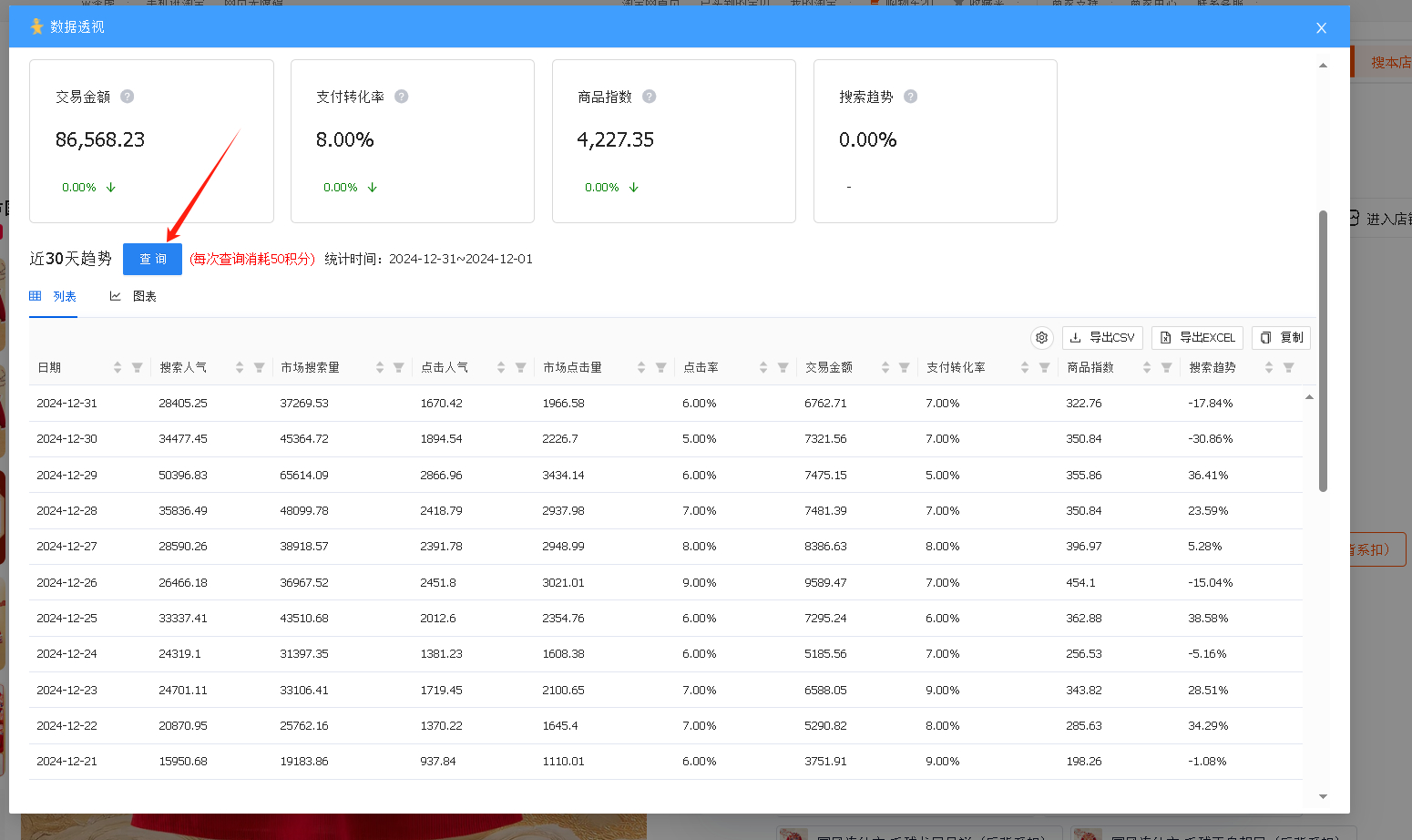Export data with 导出CSV button
Image resolution: width=1412 pixels, height=840 pixels.
1102,338
